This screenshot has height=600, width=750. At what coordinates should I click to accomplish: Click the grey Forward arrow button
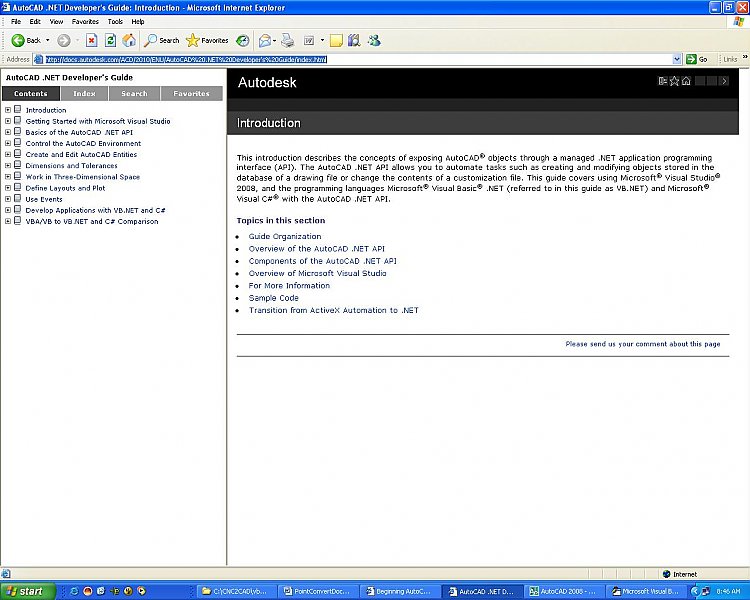[x=64, y=41]
